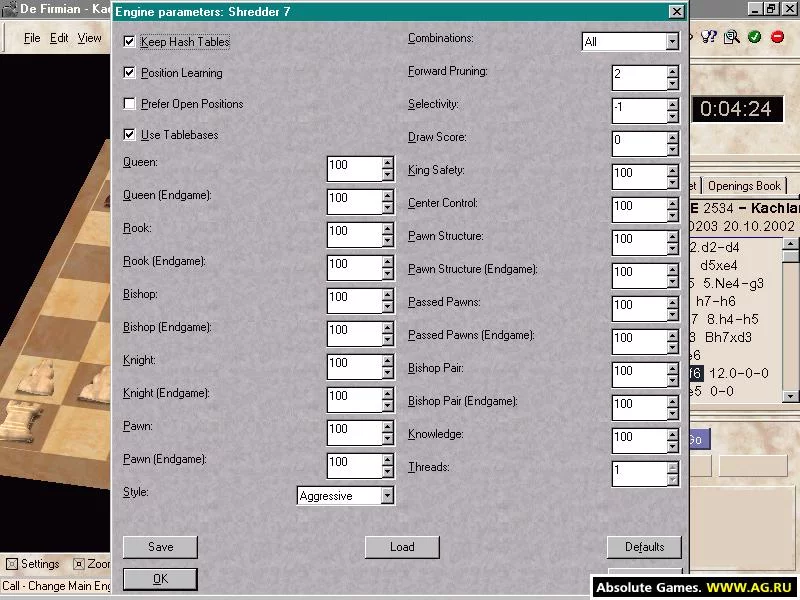This screenshot has height=600, width=800.
Task: Decrease the Rook value spinner
Action: [x=388, y=241]
